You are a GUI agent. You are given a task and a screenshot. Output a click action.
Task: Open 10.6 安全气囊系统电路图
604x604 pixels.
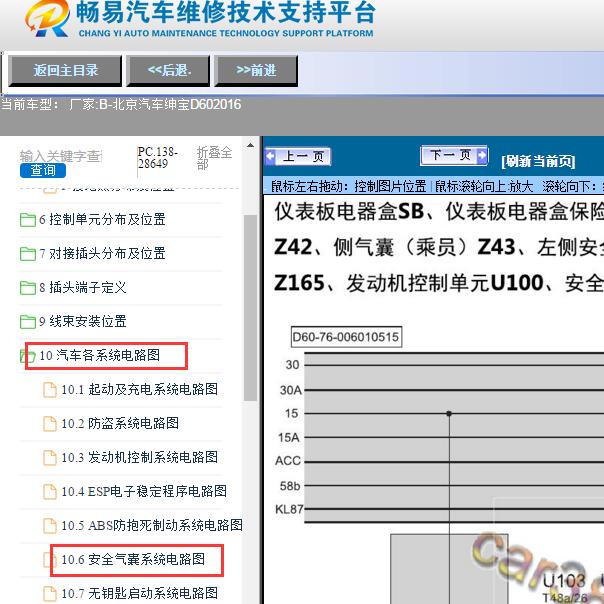133,559
